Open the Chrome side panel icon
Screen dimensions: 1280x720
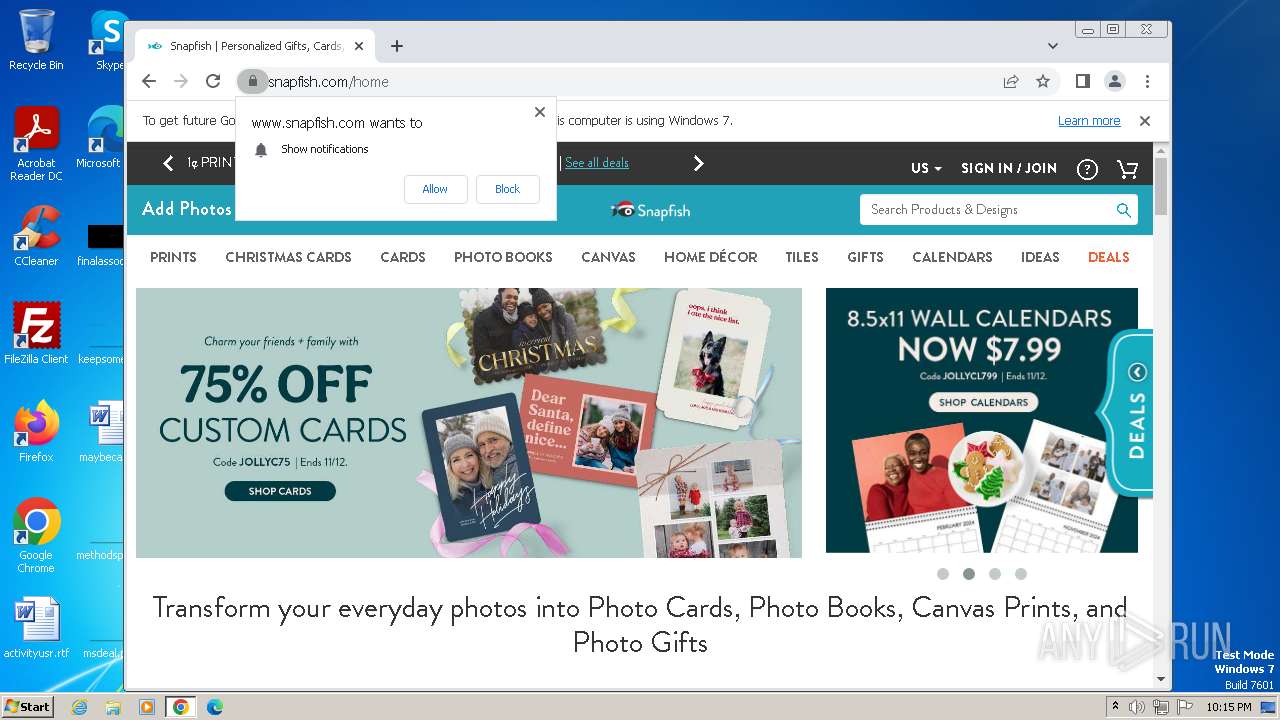(1082, 81)
